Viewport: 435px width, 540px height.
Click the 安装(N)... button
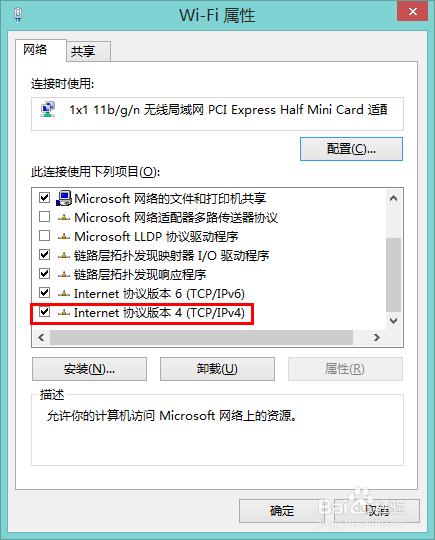pos(90,369)
